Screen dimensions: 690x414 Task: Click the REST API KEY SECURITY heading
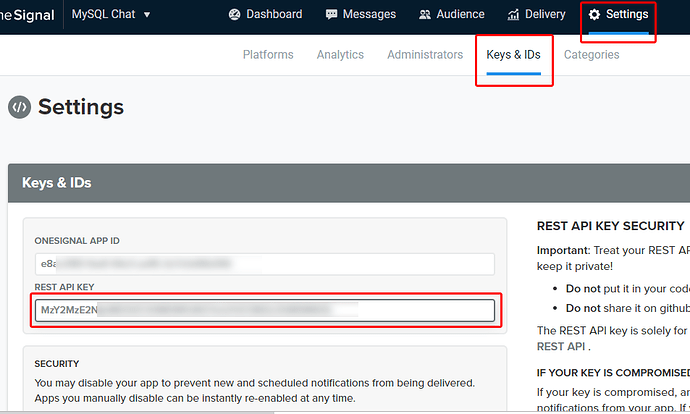pos(610,226)
